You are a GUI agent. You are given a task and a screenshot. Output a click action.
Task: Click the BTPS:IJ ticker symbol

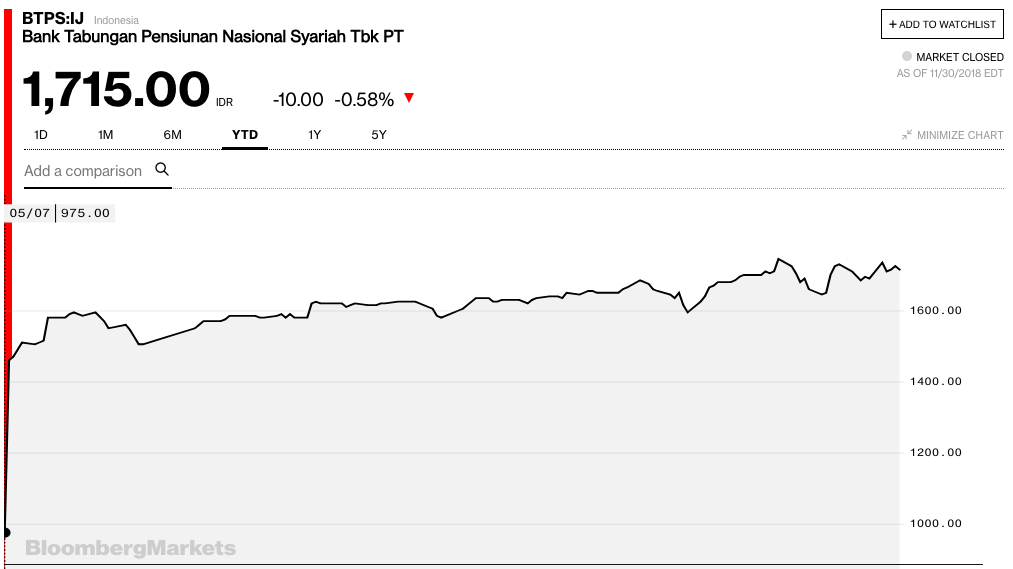[x=53, y=18]
